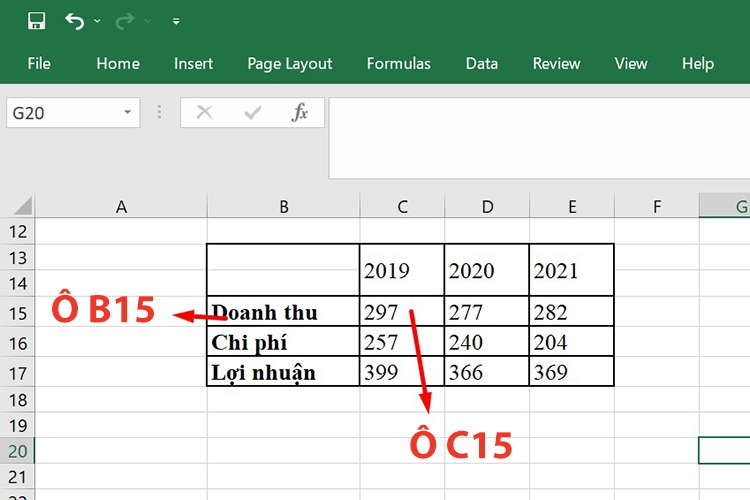
Task: Click the cell with value 399
Action: point(402,372)
